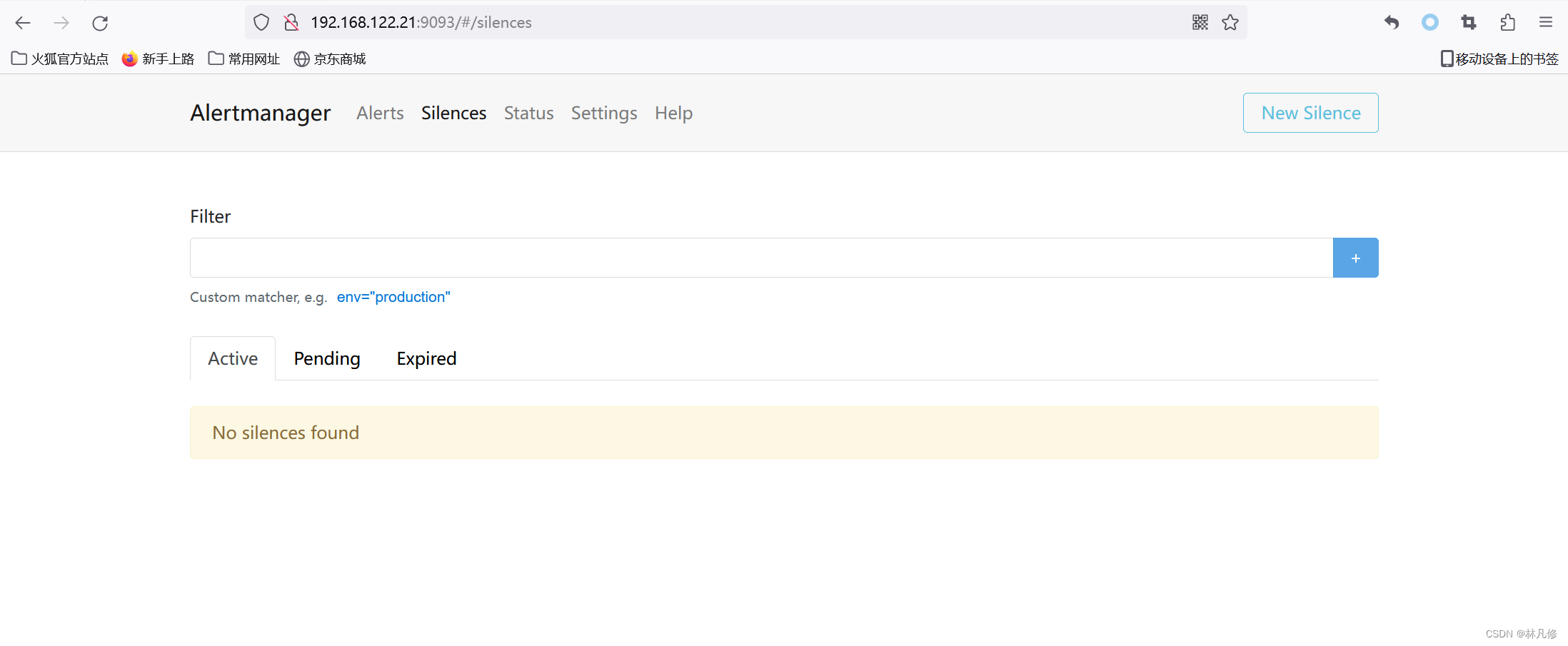The image size is (1568, 646).
Task: Switch to the Pending tab
Action: 327,358
